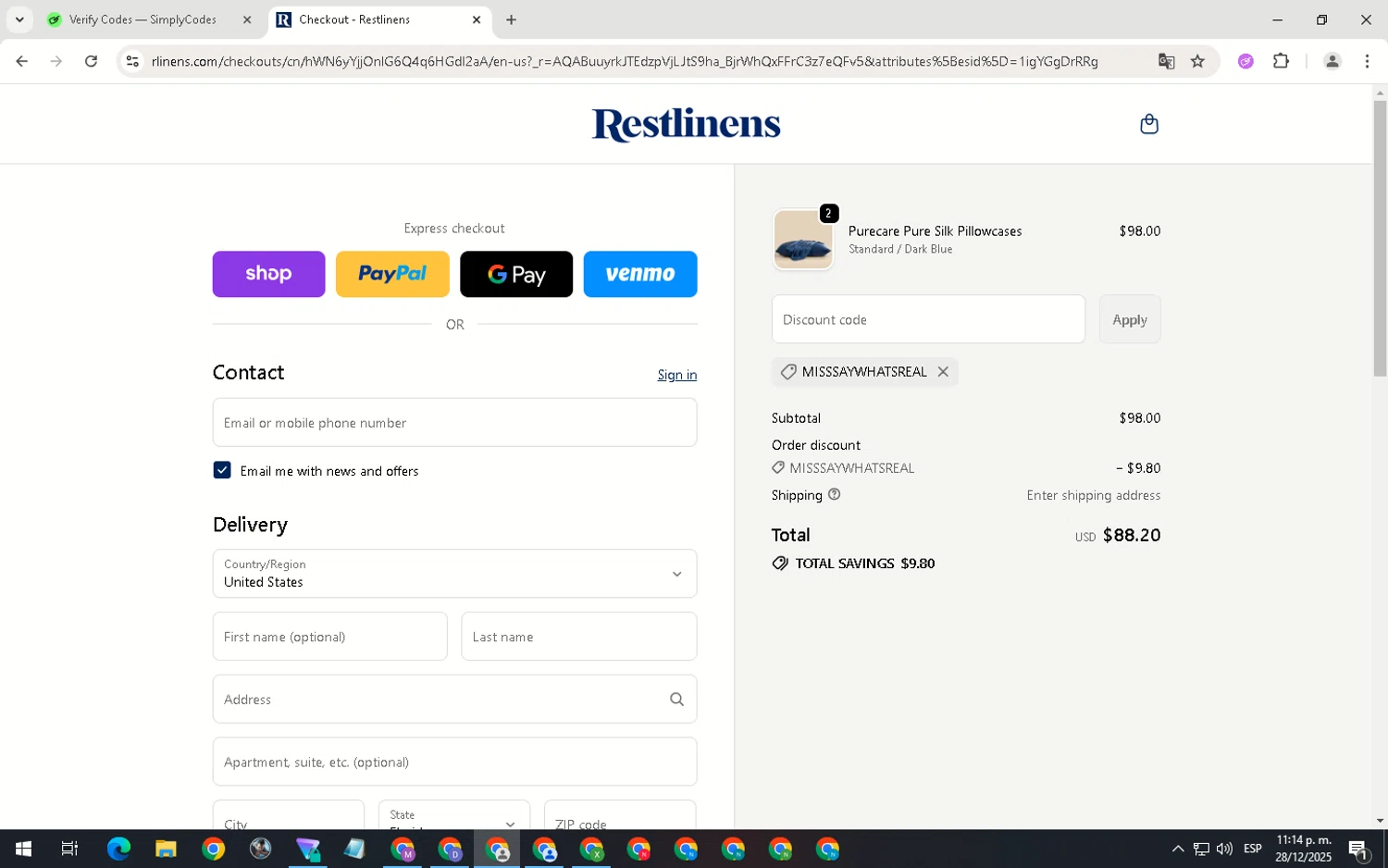
Task: Open Notepad-style app on taskbar
Action: click(354, 849)
